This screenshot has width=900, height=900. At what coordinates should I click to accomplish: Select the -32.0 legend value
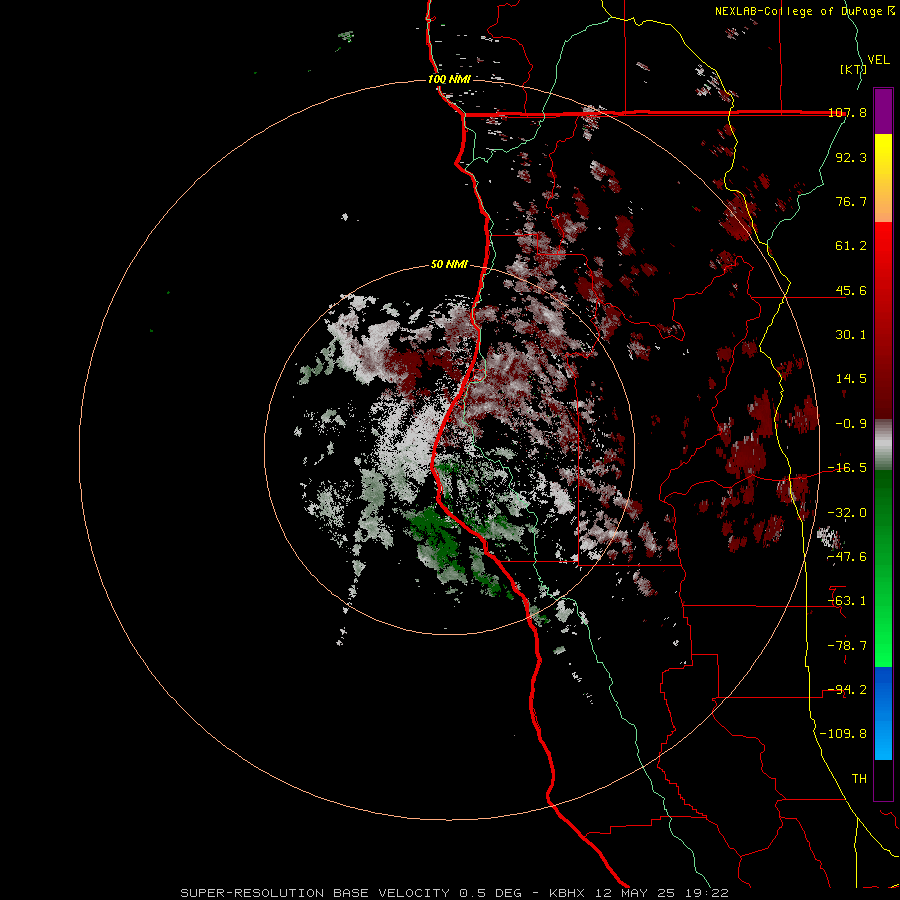(x=847, y=513)
